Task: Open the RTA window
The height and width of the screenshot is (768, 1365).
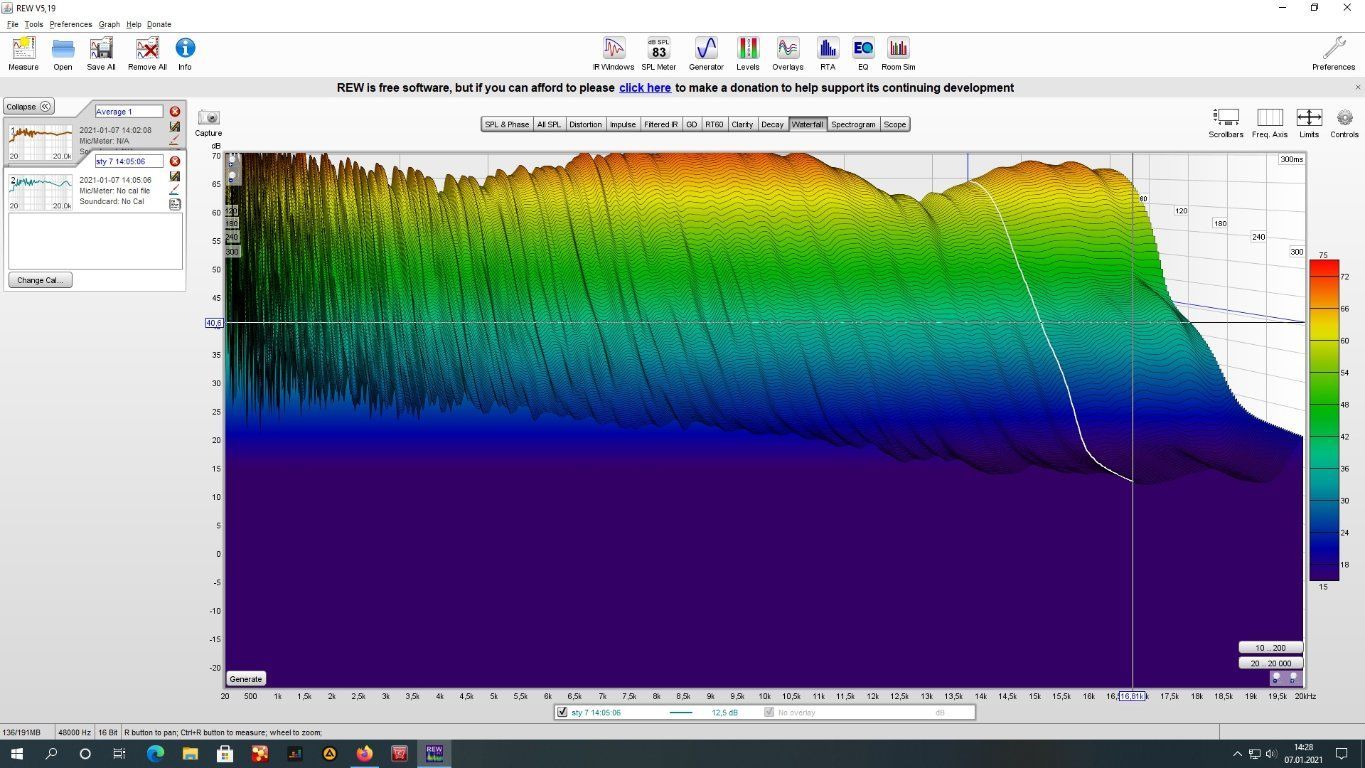Action: pos(827,54)
